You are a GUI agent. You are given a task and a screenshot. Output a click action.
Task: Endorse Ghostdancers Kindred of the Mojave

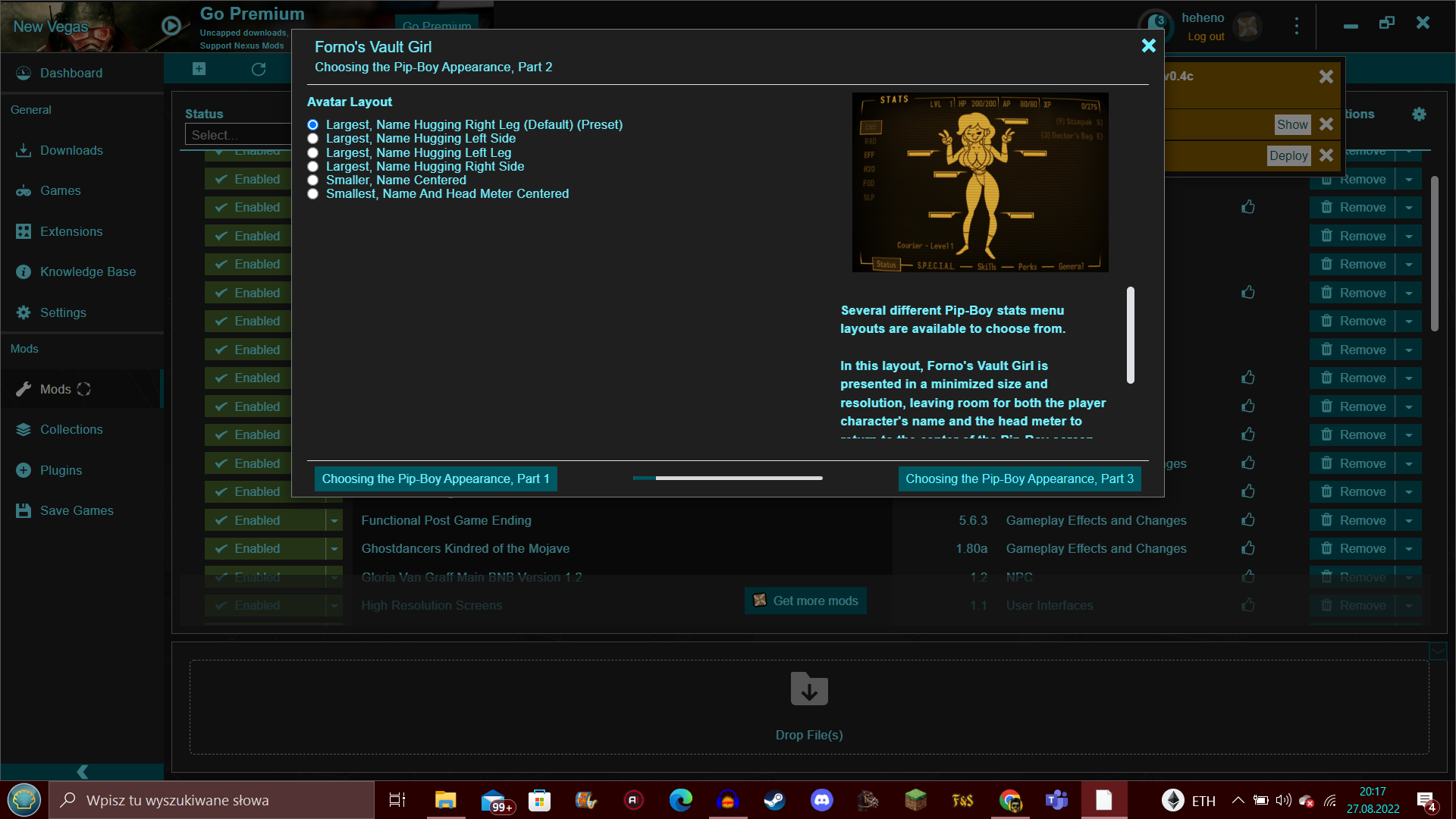click(1248, 548)
